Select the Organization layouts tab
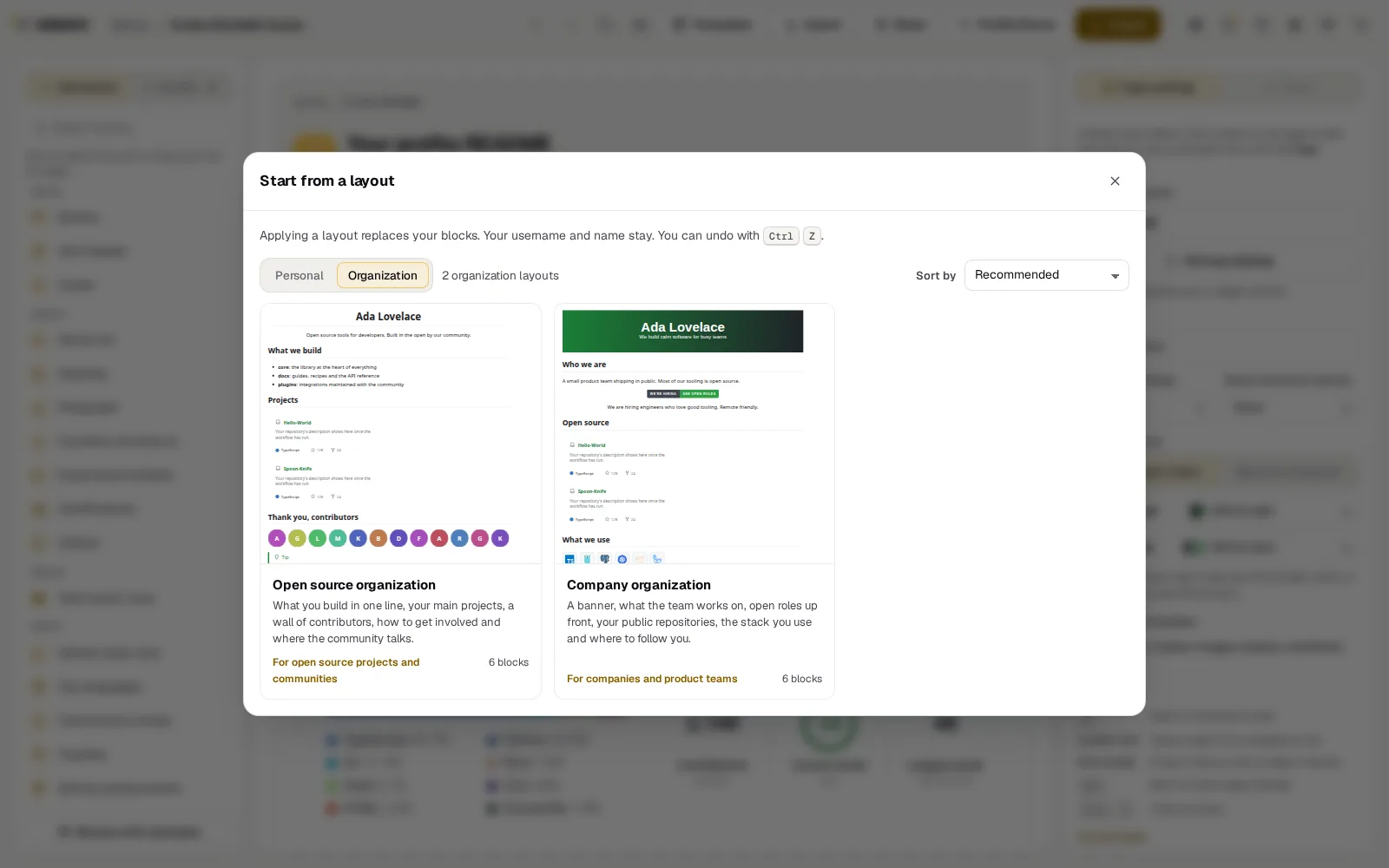The image size is (1389, 868). pos(383,275)
